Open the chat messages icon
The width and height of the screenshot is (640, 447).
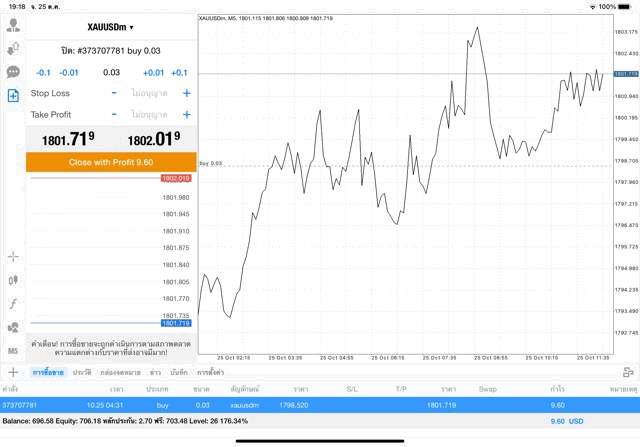[13, 72]
